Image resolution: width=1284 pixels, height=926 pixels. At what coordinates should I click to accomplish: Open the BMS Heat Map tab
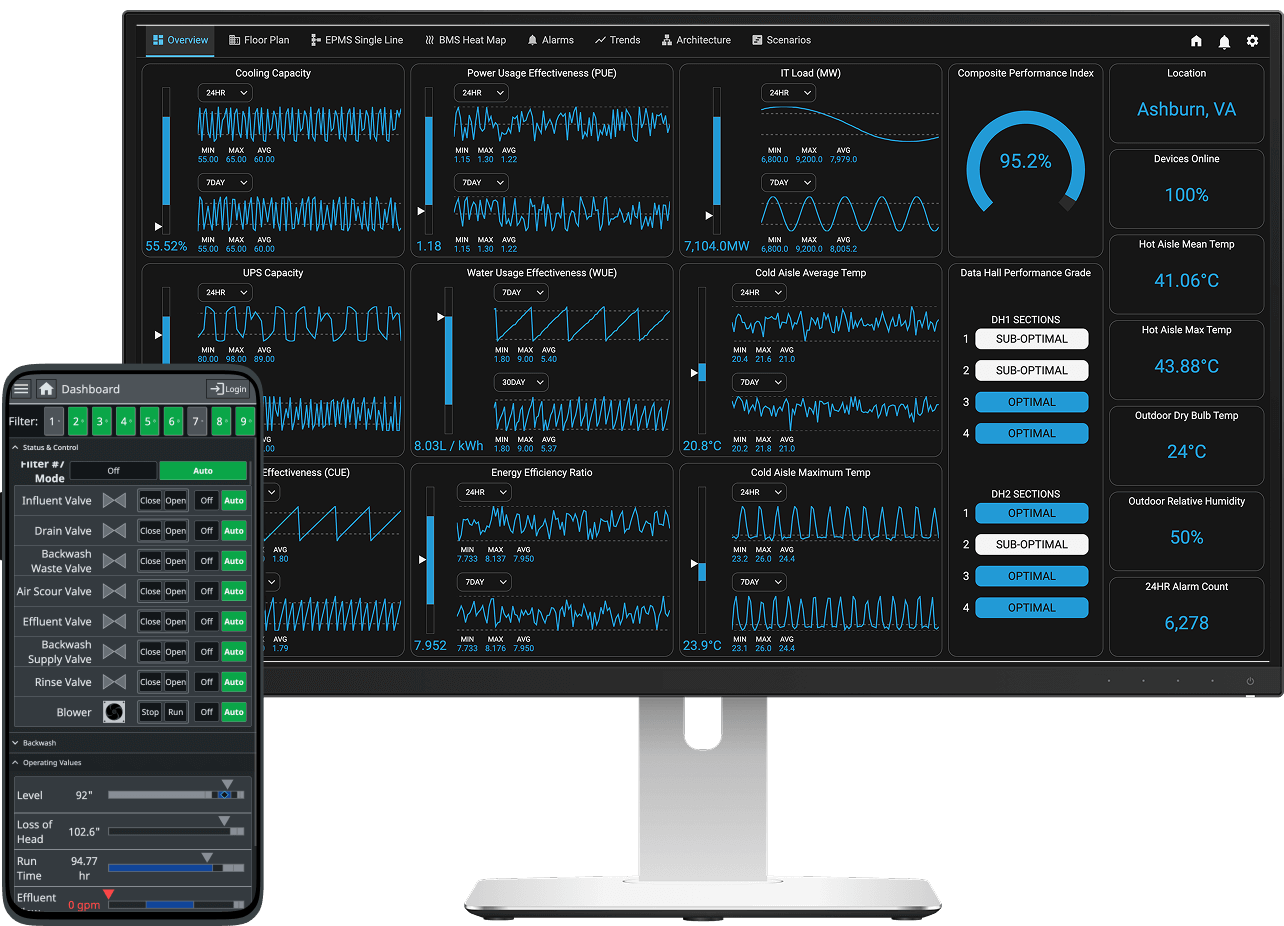click(x=465, y=40)
